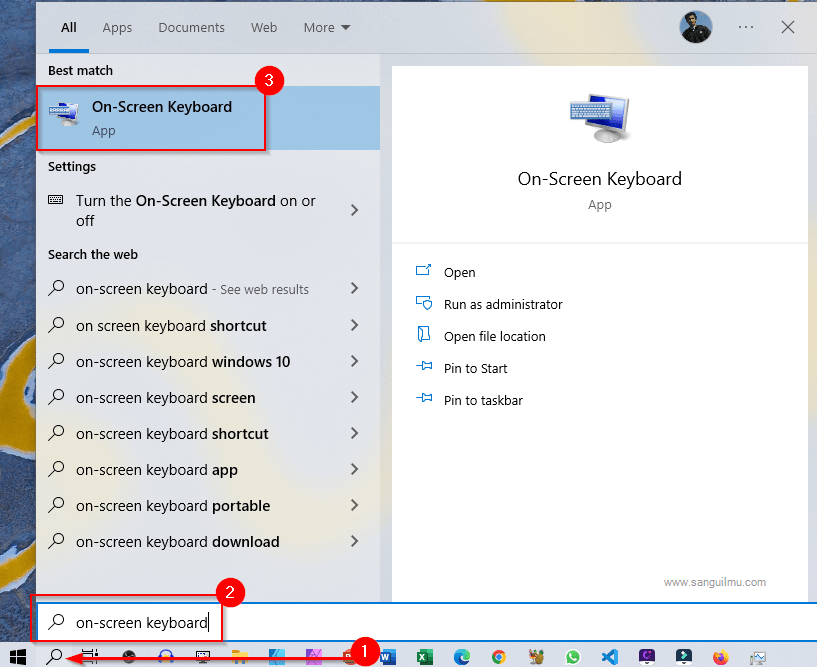Screen dimensions: 817x667
Task: Open File Explorer from the taskbar
Action: click(239, 657)
